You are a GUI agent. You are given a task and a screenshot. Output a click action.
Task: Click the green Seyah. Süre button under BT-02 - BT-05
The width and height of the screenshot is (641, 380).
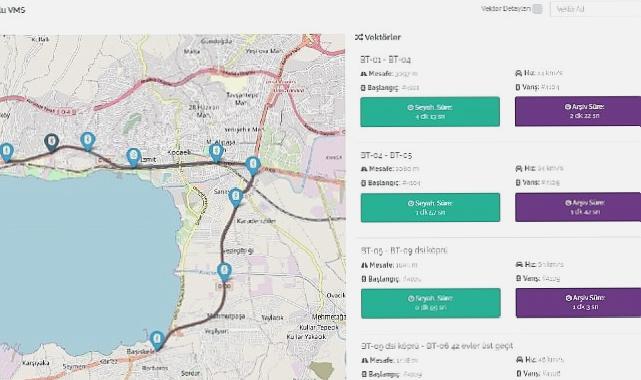coord(430,208)
